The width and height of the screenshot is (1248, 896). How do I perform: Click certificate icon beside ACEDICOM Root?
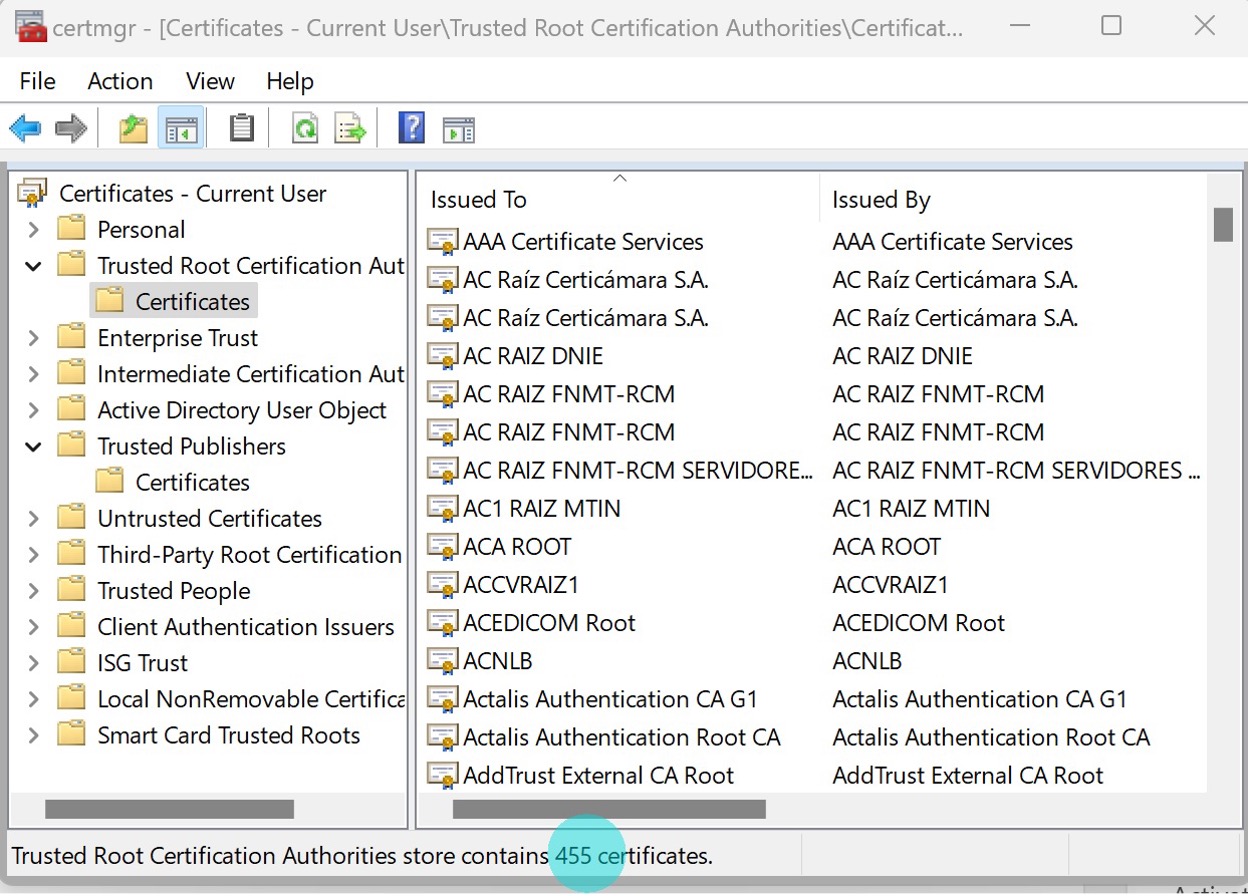pyautogui.click(x=442, y=622)
